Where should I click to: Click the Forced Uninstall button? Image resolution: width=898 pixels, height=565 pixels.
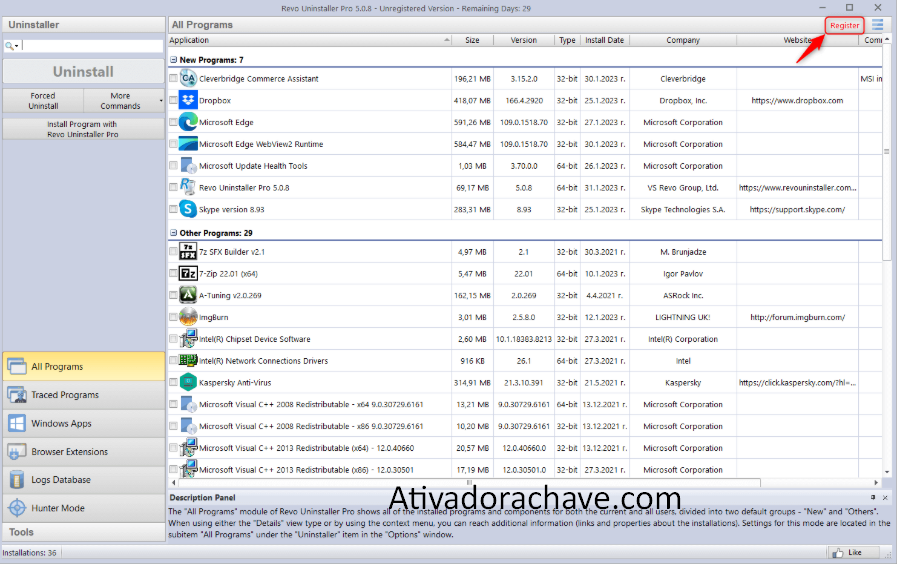coord(43,101)
